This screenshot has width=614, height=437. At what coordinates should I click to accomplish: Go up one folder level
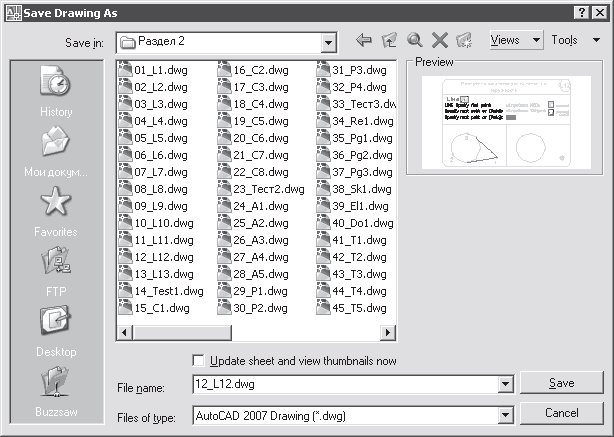(x=389, y=41)
